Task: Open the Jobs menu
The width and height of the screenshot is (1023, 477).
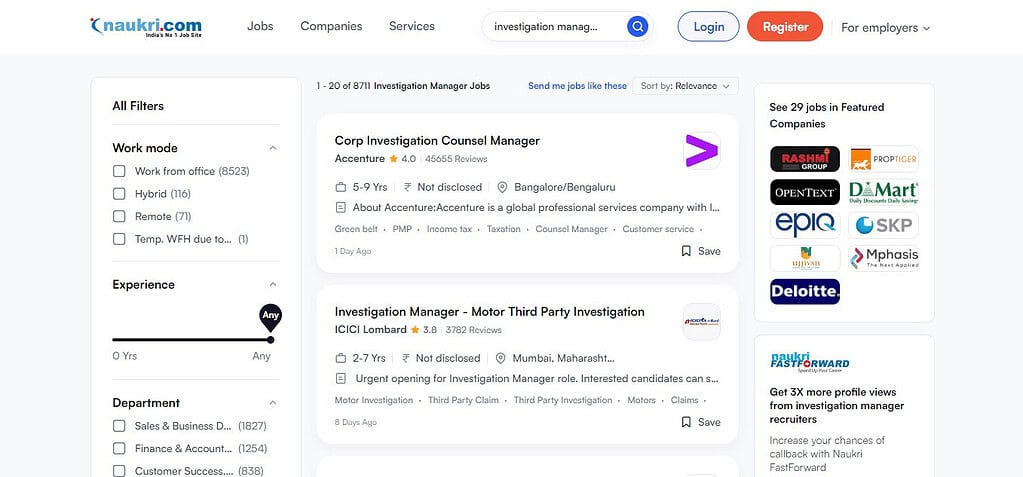Action: tap(260, 26)
